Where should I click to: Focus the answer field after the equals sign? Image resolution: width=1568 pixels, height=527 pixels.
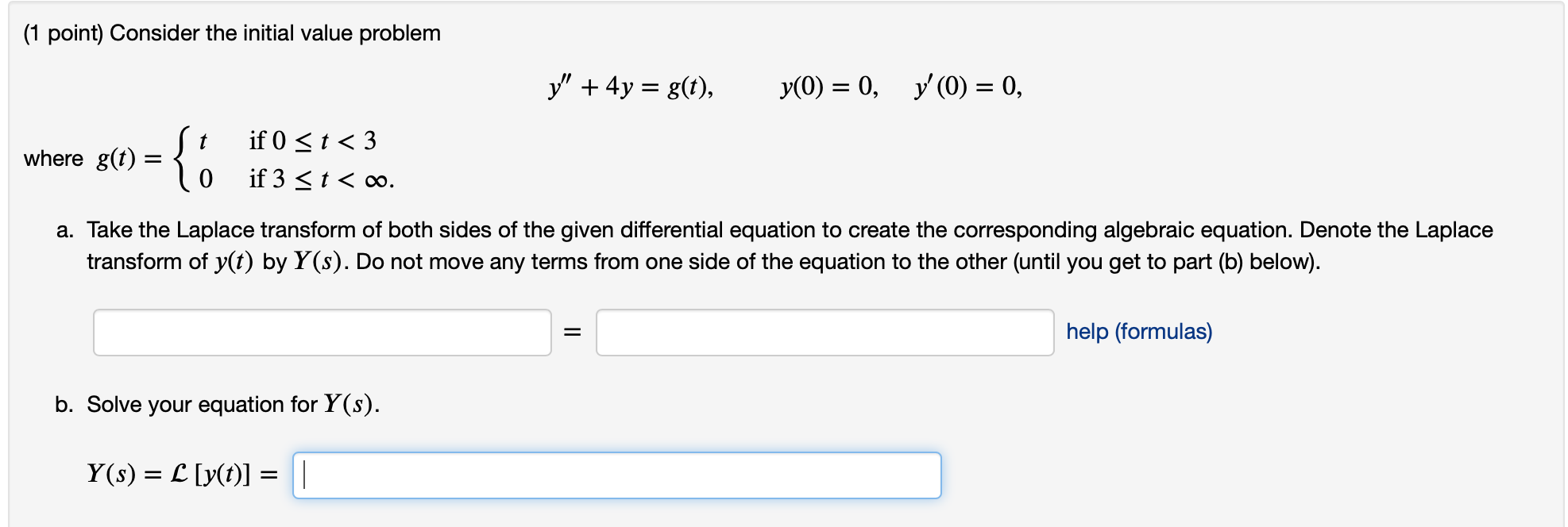coord(825,333)
